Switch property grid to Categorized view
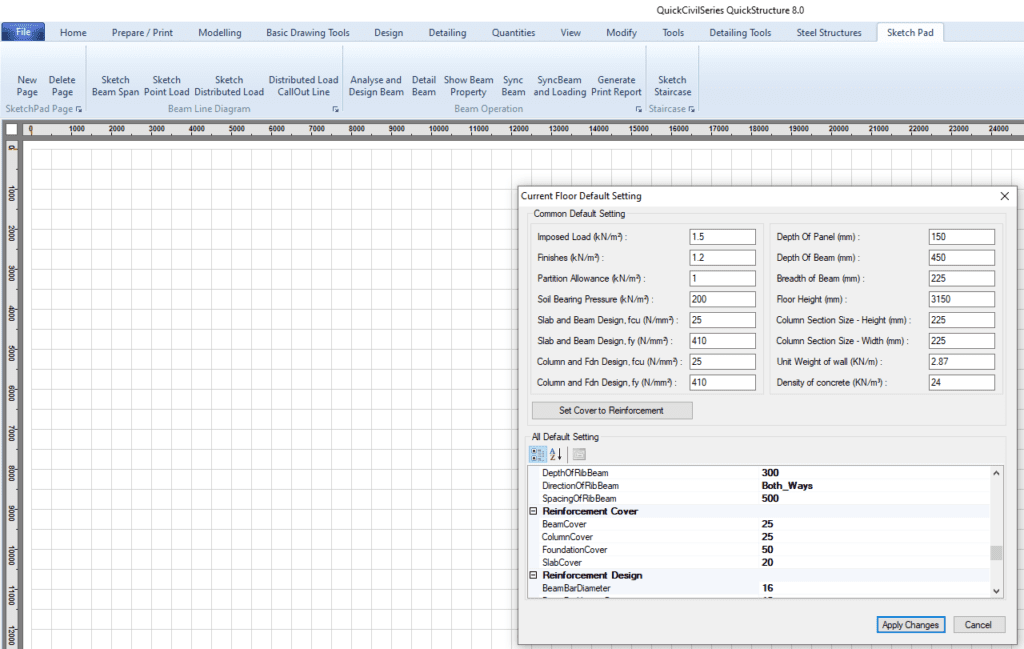 click(537, 454)
